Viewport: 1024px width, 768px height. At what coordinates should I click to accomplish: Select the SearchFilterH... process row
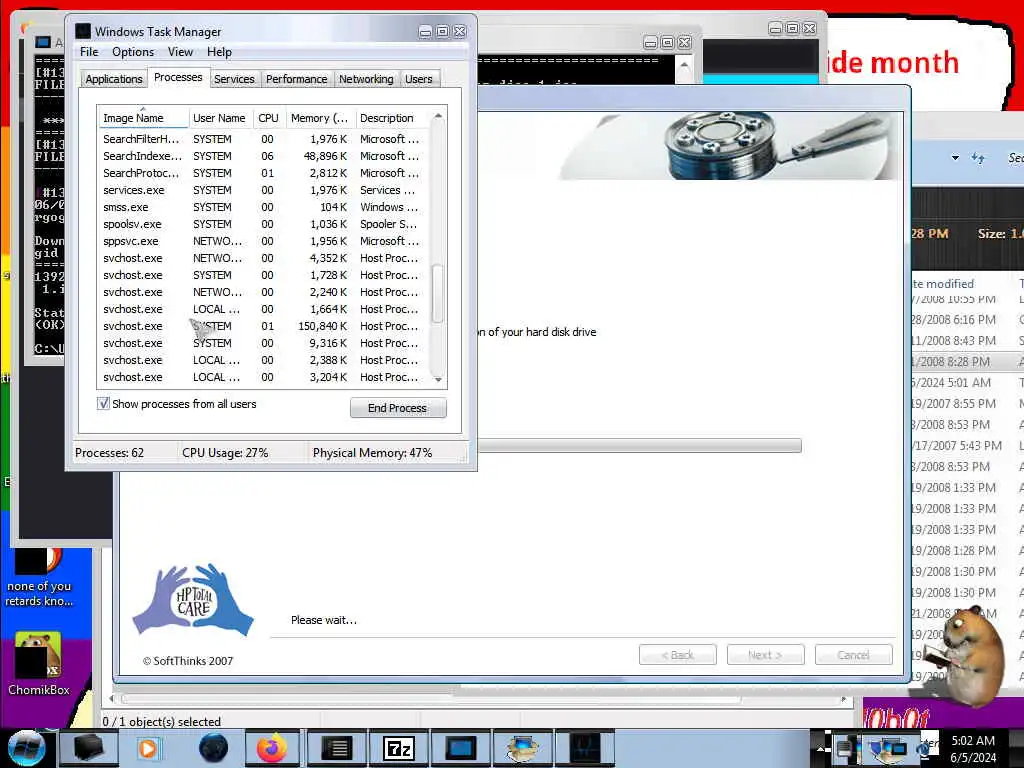264,139
